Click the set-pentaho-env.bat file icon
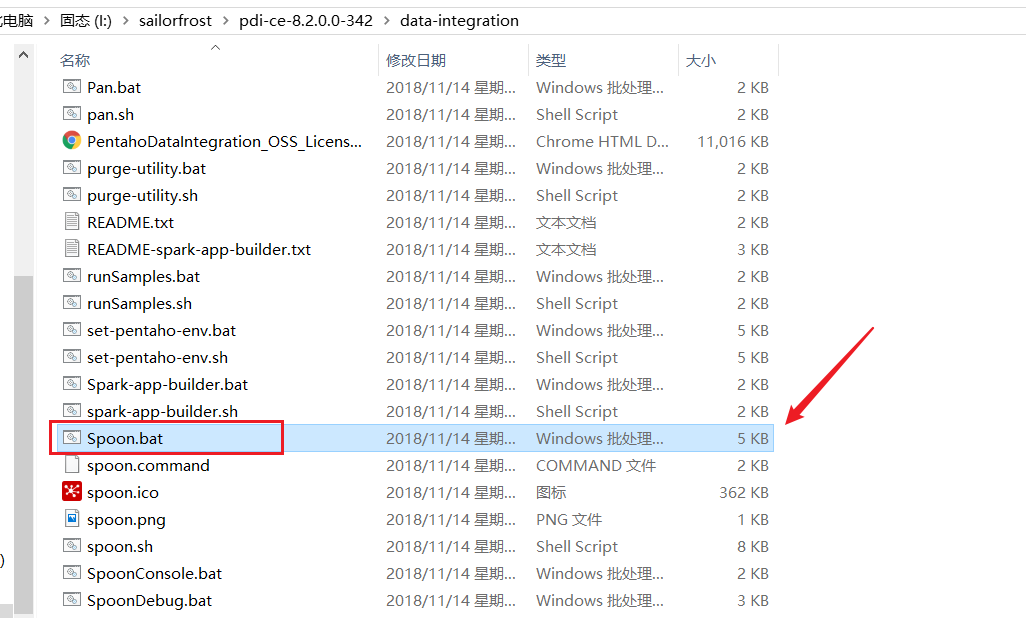 71,329
